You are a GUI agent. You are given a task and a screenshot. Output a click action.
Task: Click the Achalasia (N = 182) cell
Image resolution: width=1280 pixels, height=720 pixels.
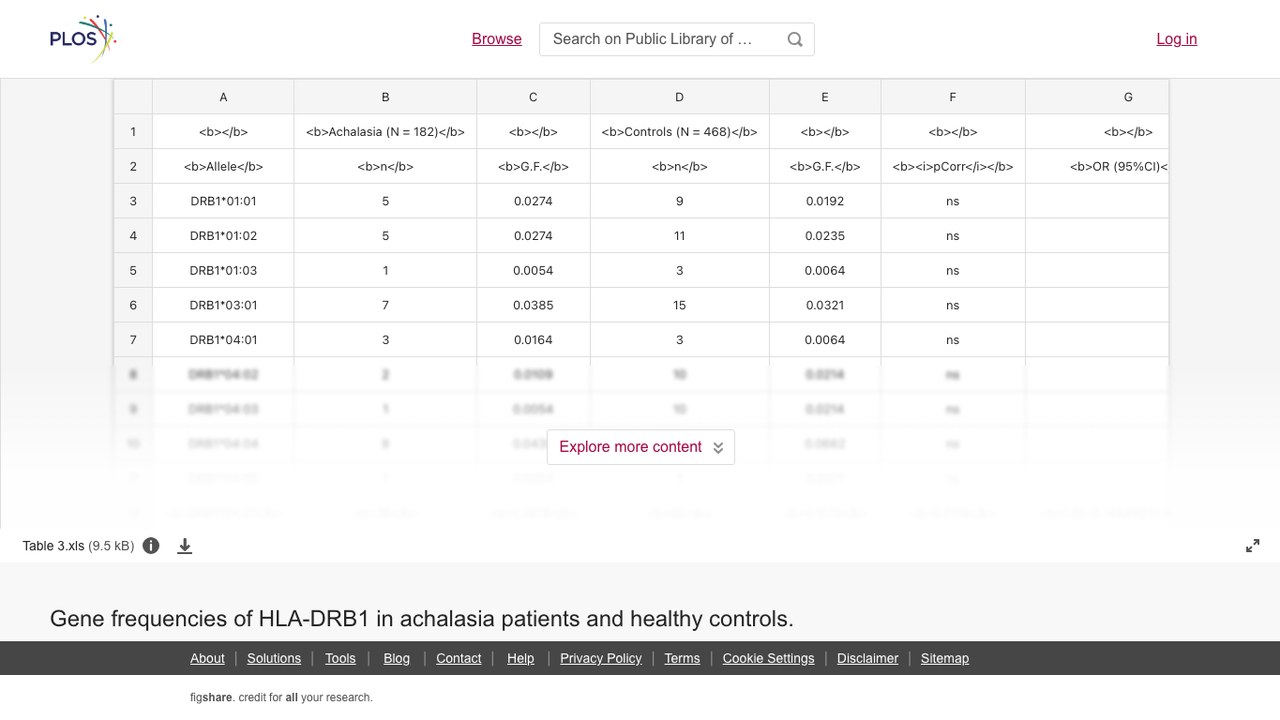tap(385, 132)
